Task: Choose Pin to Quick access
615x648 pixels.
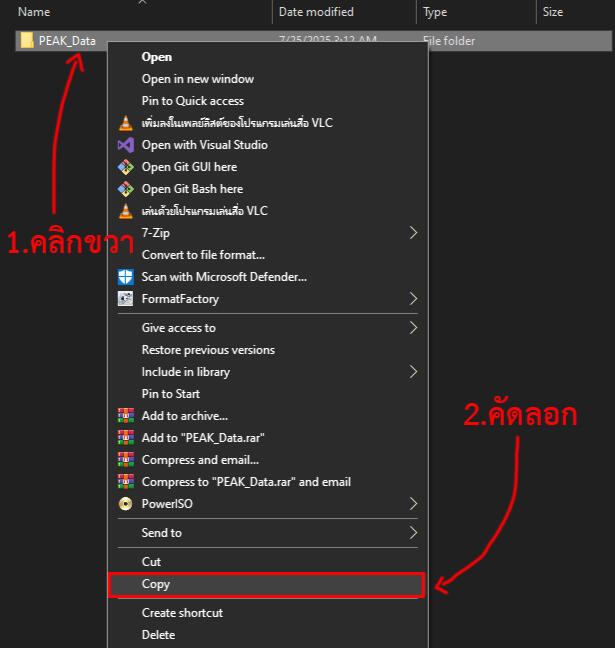Action: [x=192, y=101]
